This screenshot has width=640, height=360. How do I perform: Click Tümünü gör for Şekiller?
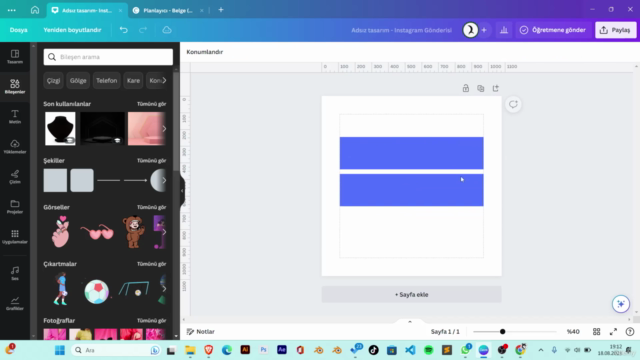151,160
